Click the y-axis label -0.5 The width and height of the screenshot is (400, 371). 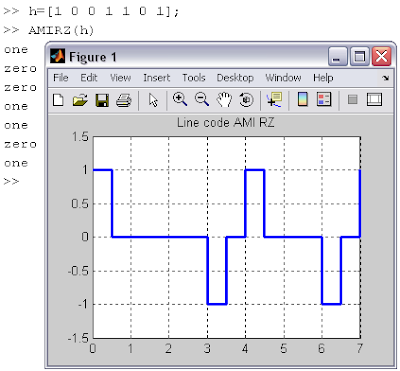pos(78,271)
